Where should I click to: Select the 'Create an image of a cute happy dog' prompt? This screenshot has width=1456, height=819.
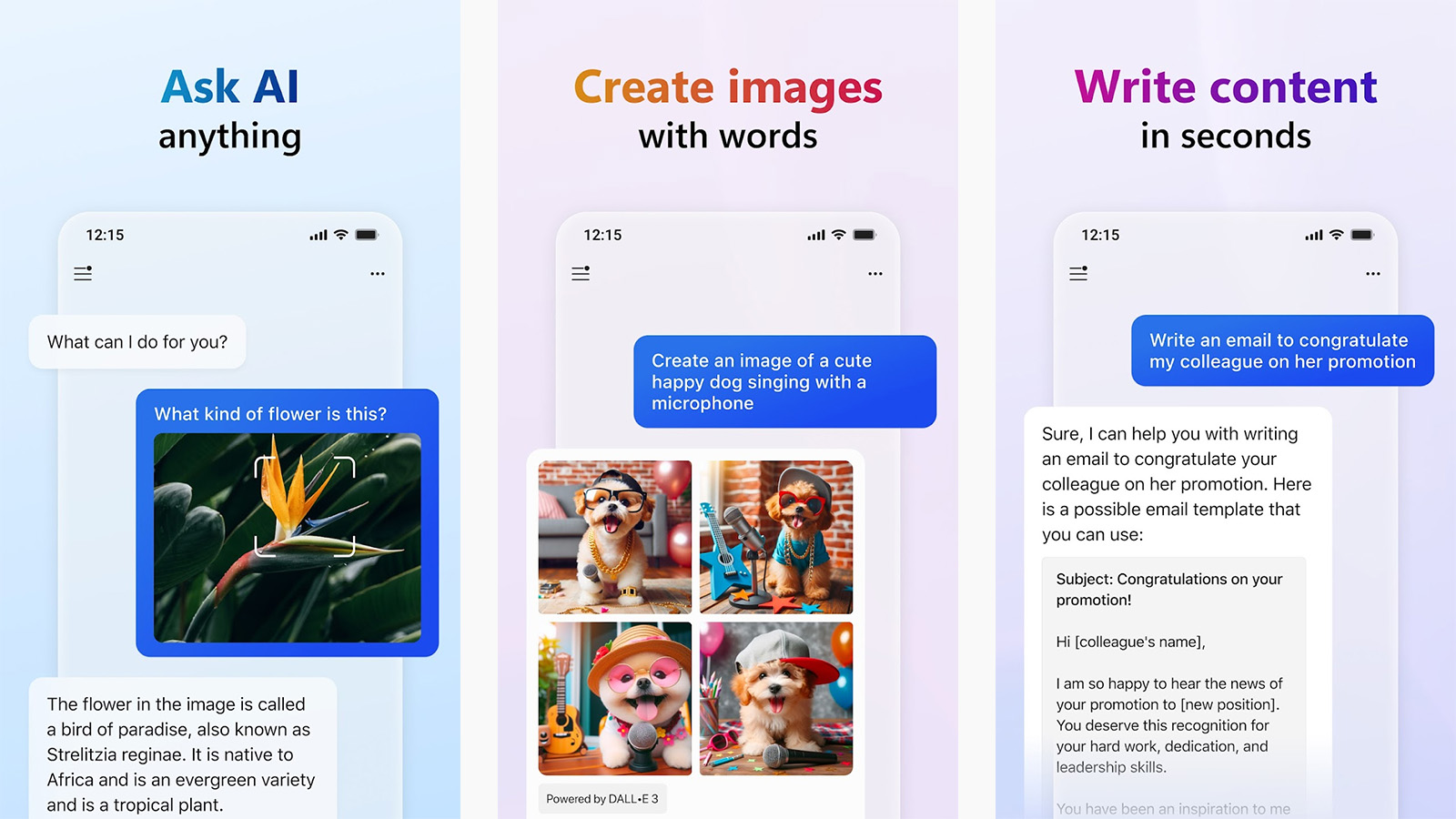pos(784,381)
